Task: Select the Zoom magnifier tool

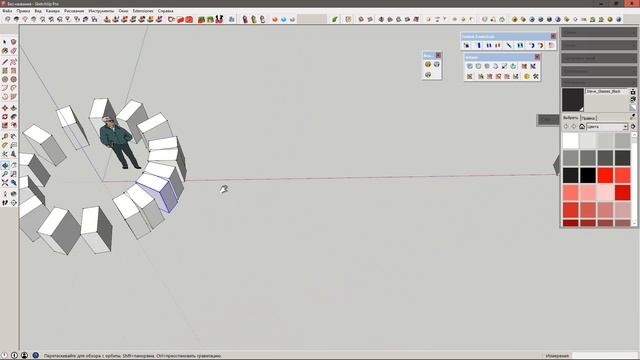Action: point(4,174)
